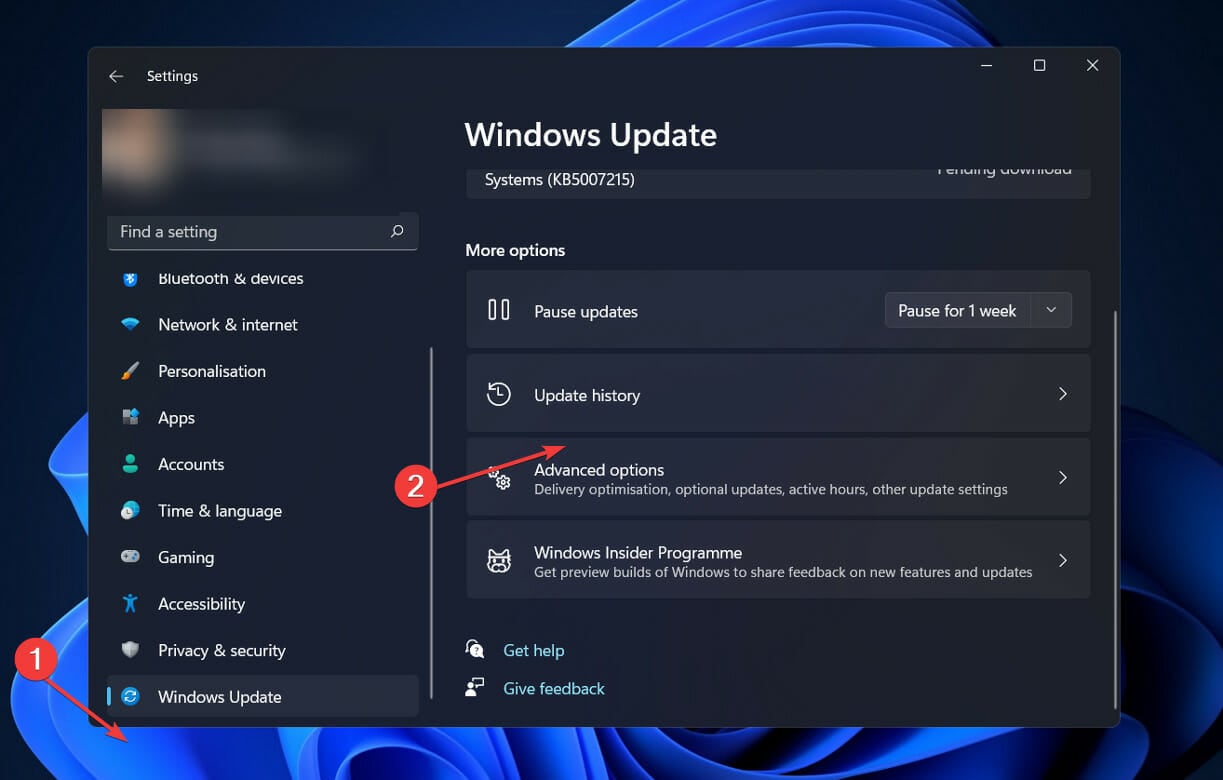Click Give feedback

click(x=553, y=688)
